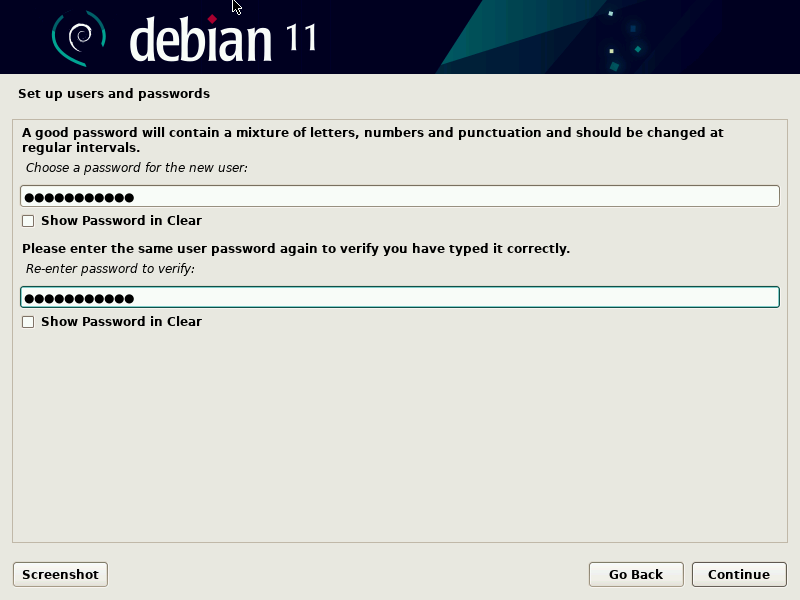Click the second "Show Password in Clear" label text

121,322
